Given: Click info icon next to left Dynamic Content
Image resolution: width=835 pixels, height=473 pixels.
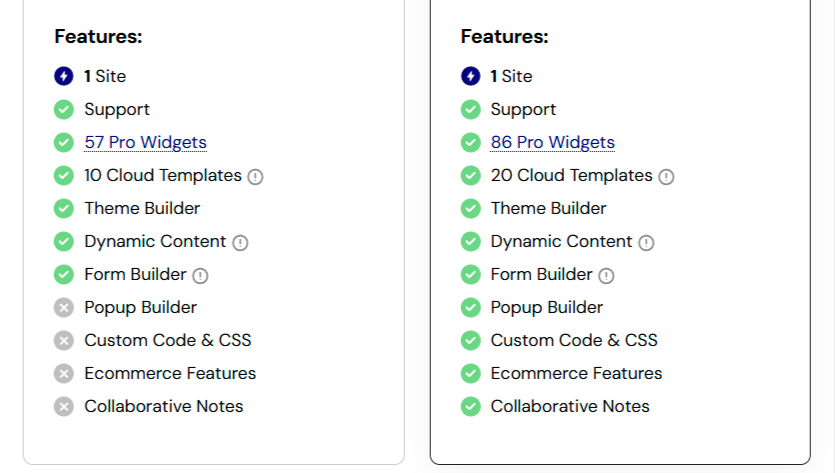Looking at the screenshot, I should [240, 243].
